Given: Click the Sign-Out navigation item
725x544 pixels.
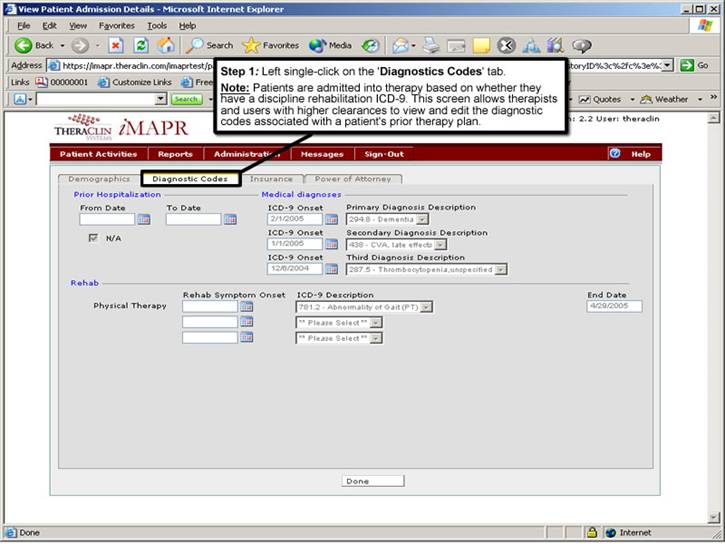Looking at the screenshot, I should tap(384, 154).
